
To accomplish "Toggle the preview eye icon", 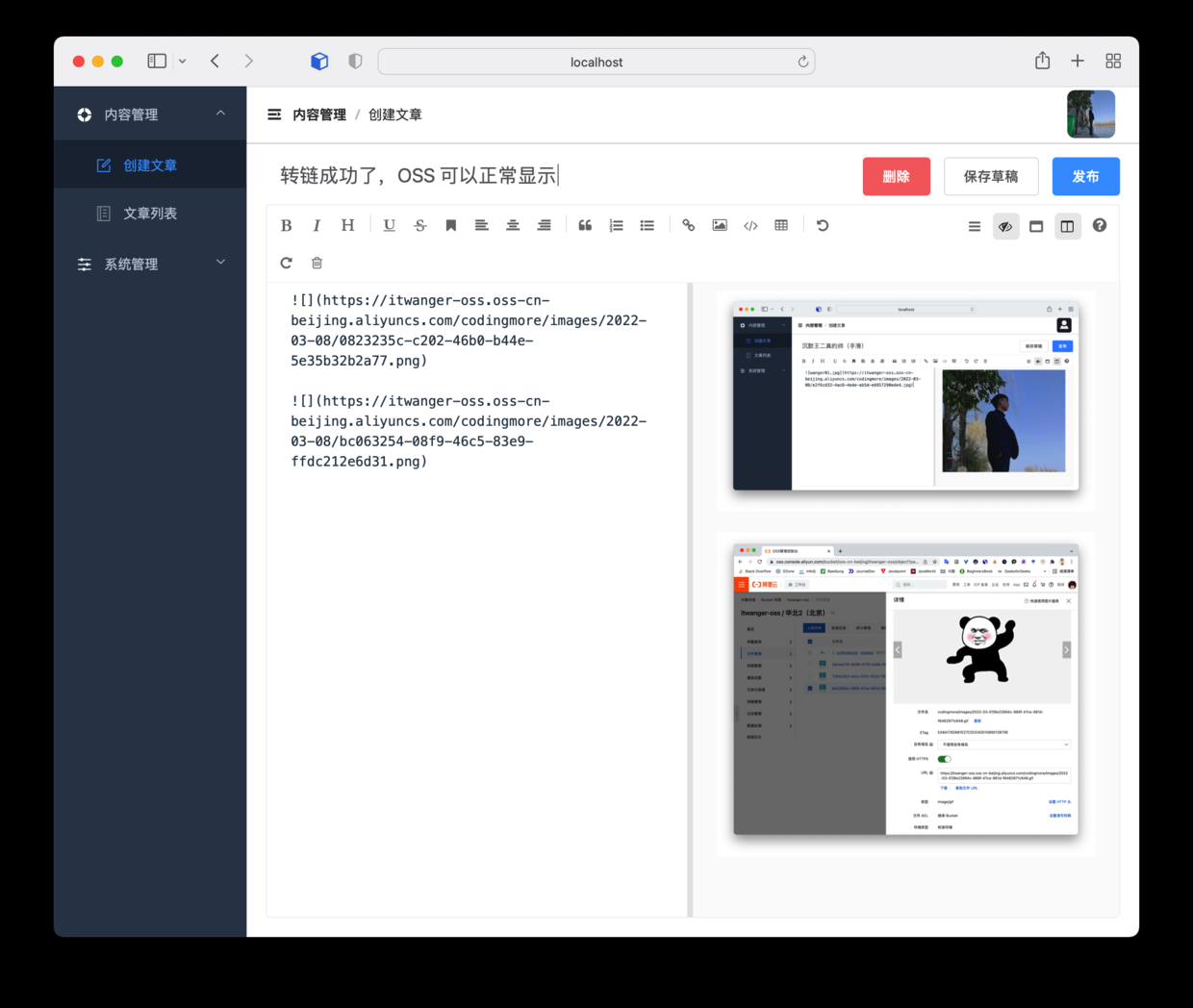I will click(1005, 227).
